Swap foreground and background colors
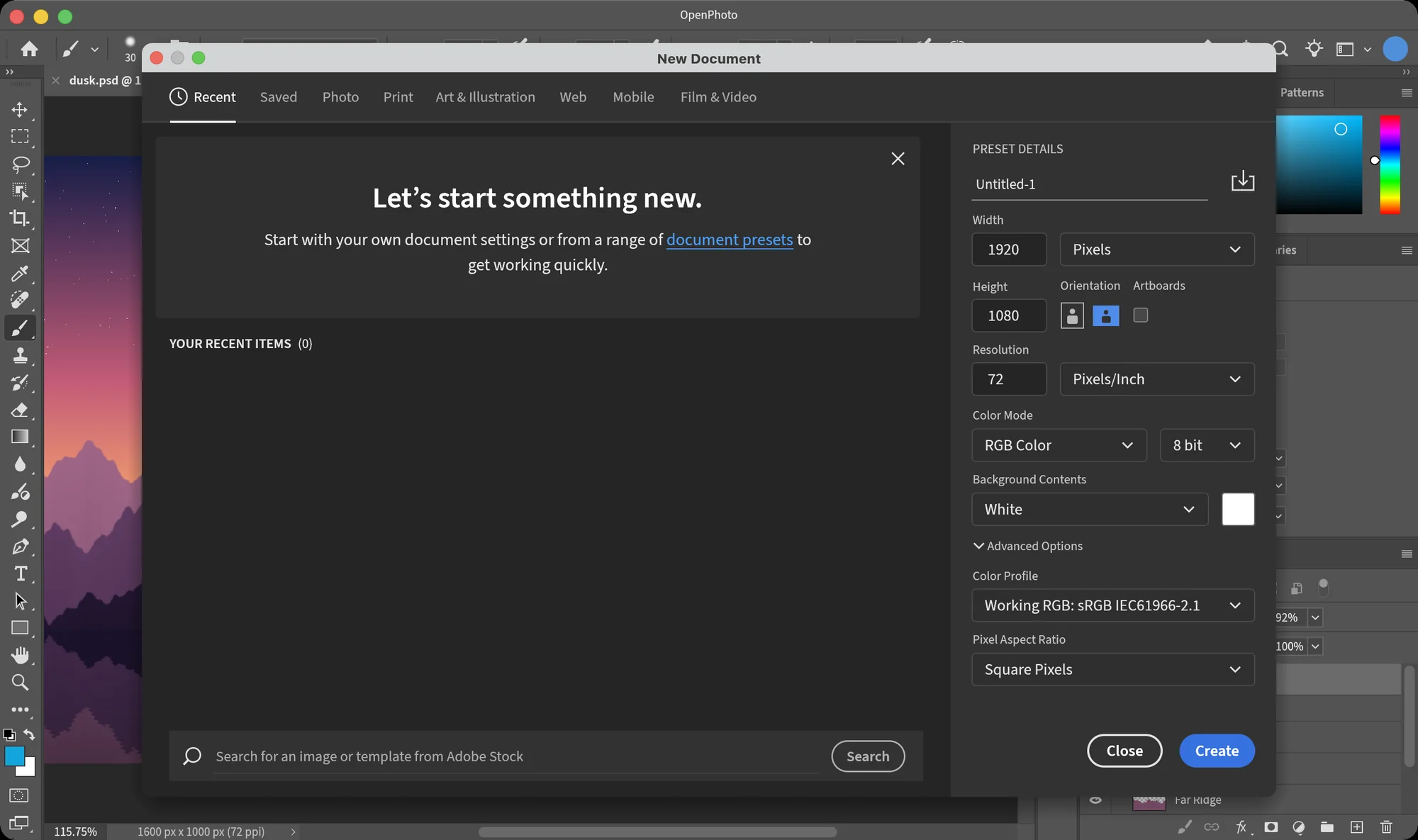1418x840 pixels. point(29,734)
